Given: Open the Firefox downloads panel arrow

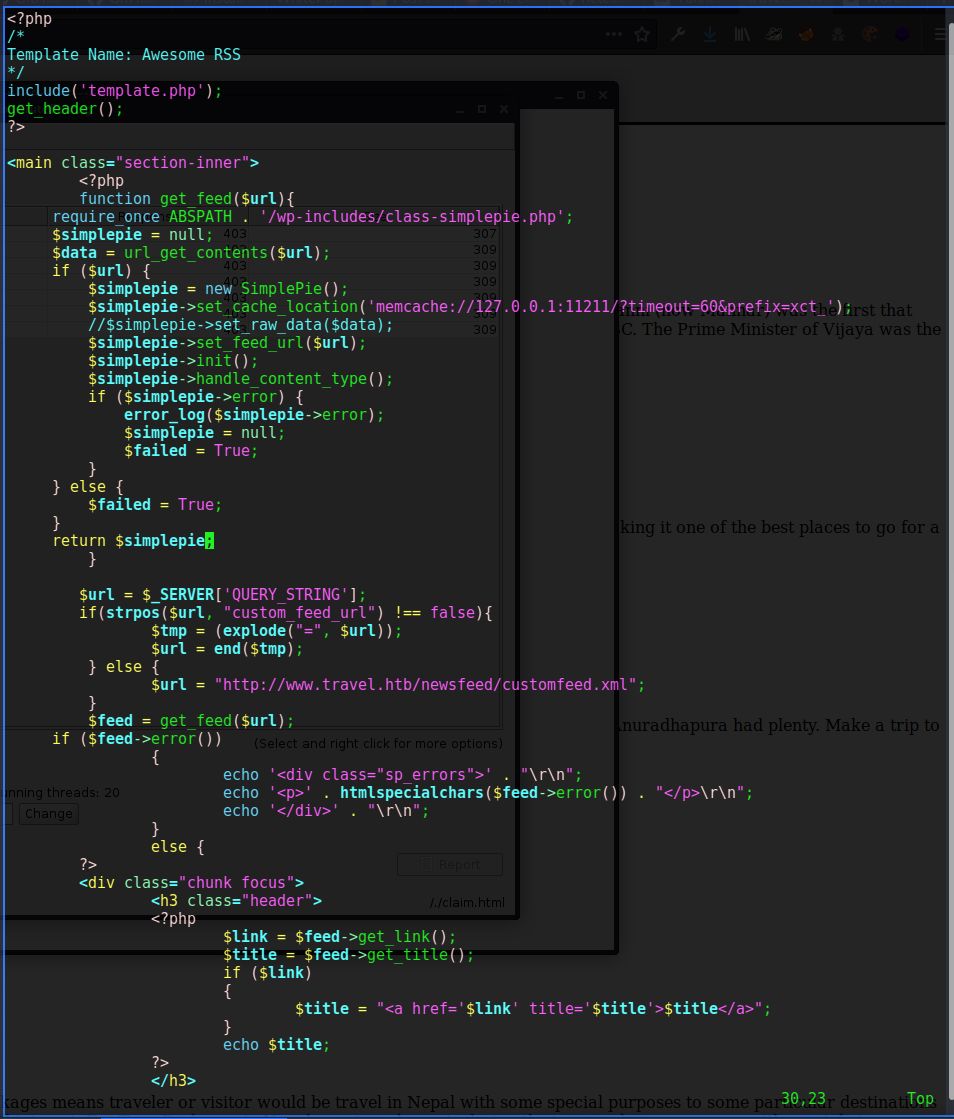Looking at the screenshot, I should point(709,35).
